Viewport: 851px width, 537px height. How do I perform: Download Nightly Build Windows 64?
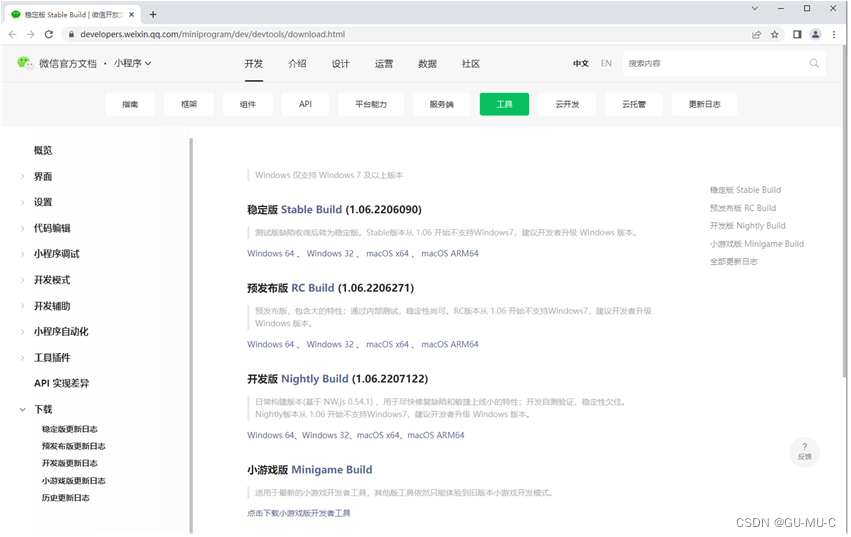270,435
